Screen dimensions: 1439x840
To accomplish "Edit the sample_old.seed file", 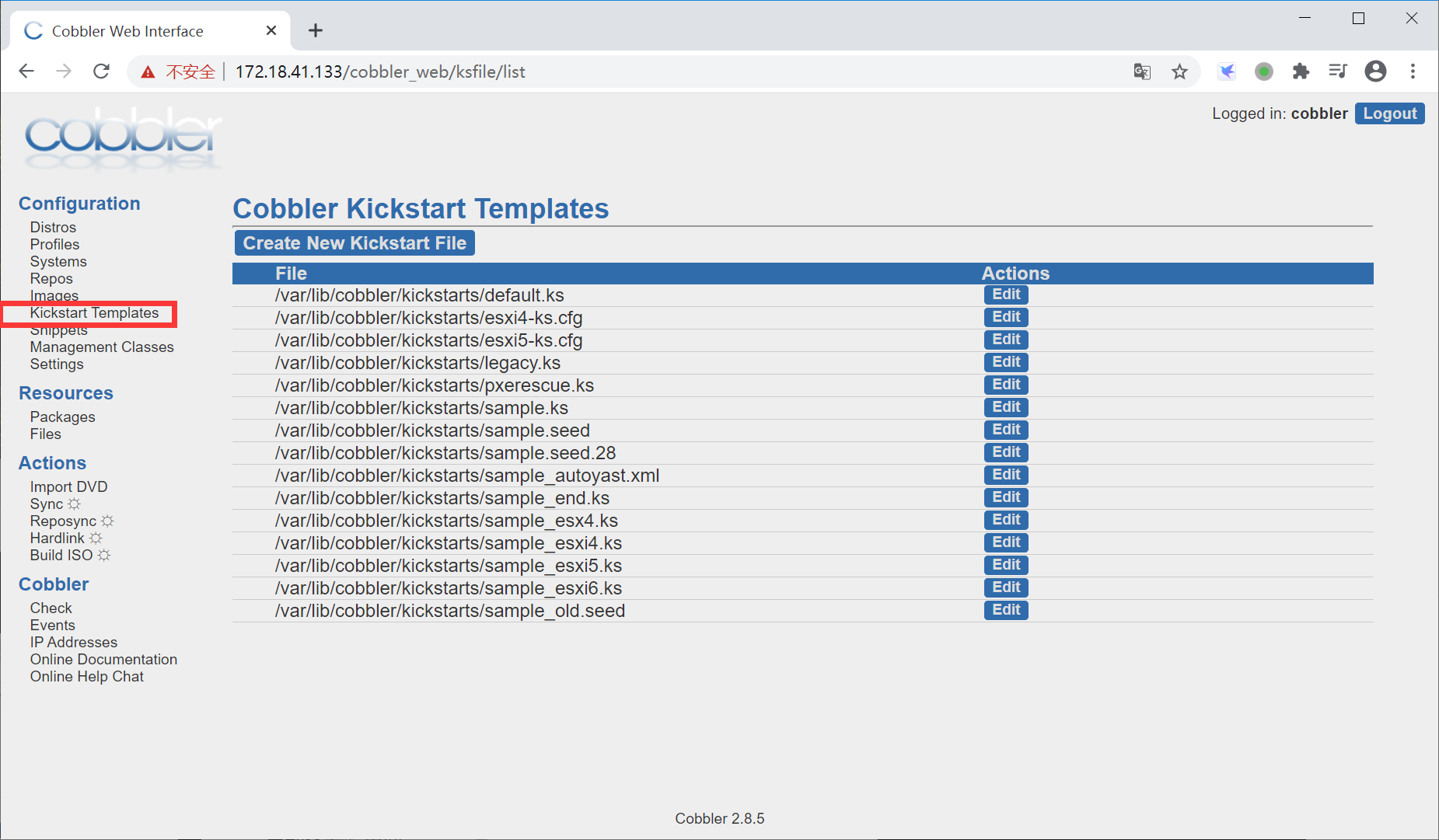I will pyautogui.click(x=1006, y=610).
